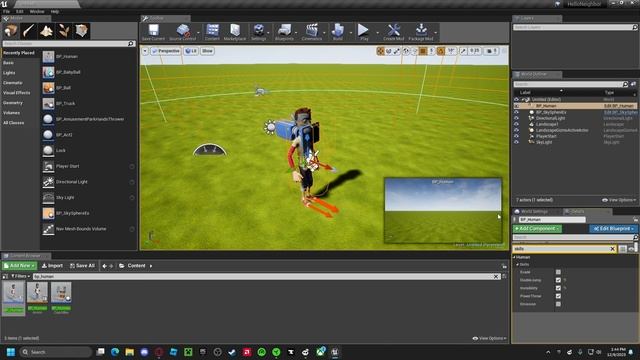The height and width of the screenshot is (360, 640).
Task: Select the Volumes category in Place panel
Action: pos(11,113)
